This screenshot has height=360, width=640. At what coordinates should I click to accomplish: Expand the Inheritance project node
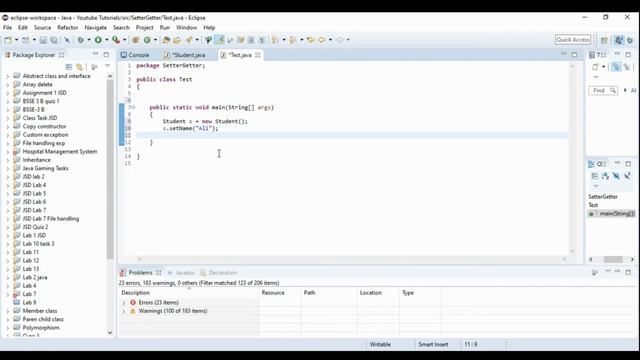(x=7, y=160)
